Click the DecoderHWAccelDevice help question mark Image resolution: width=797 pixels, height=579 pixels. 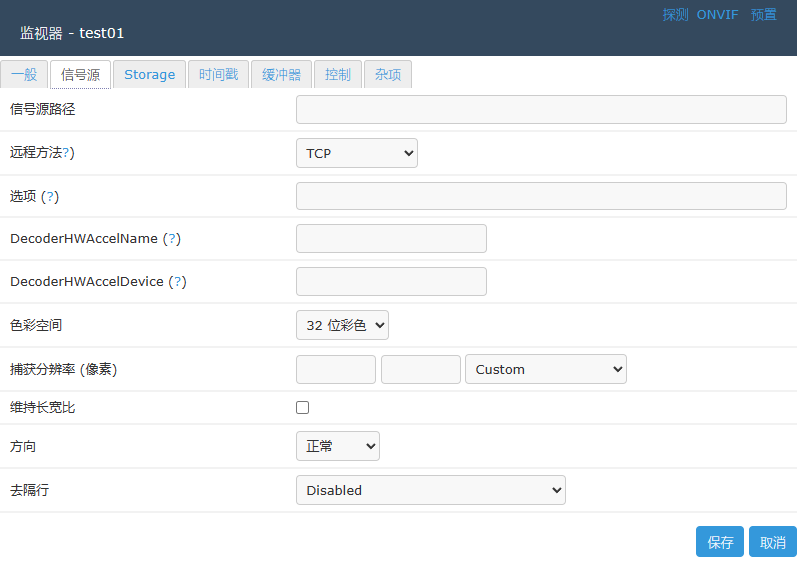click(x=177, y=282)
